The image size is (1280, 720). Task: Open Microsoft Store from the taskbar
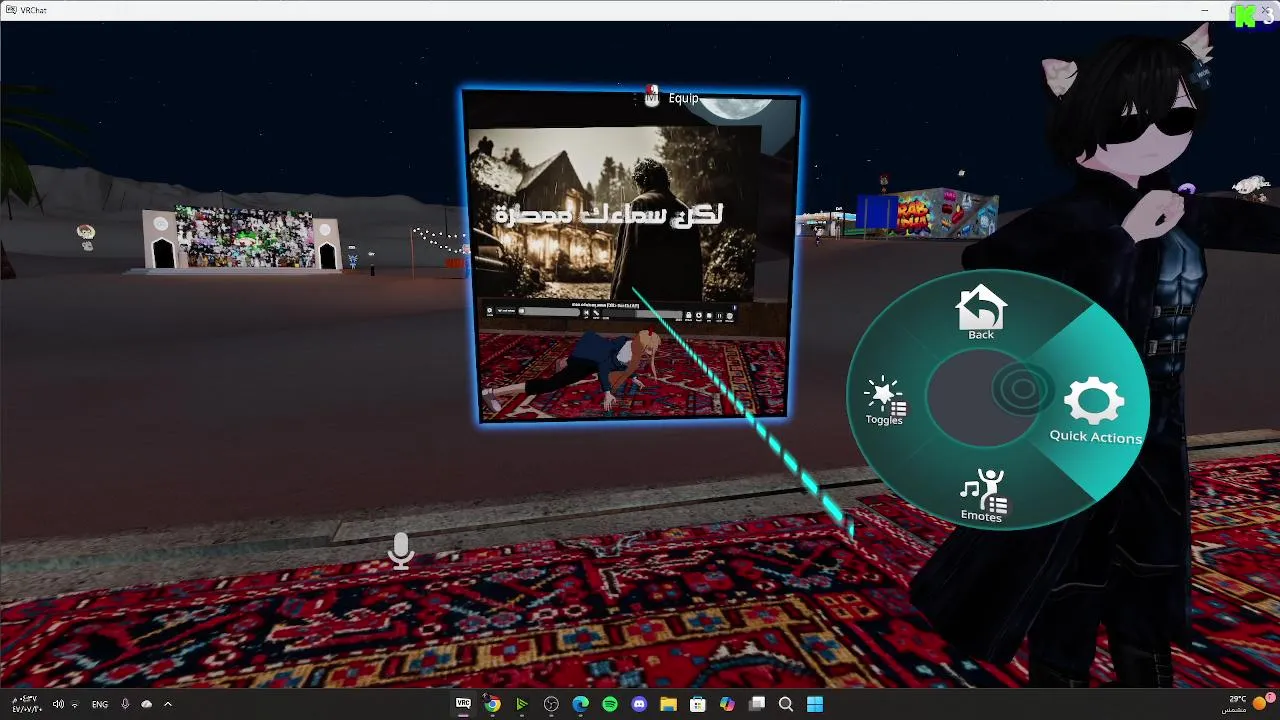[x=698, y=704]
